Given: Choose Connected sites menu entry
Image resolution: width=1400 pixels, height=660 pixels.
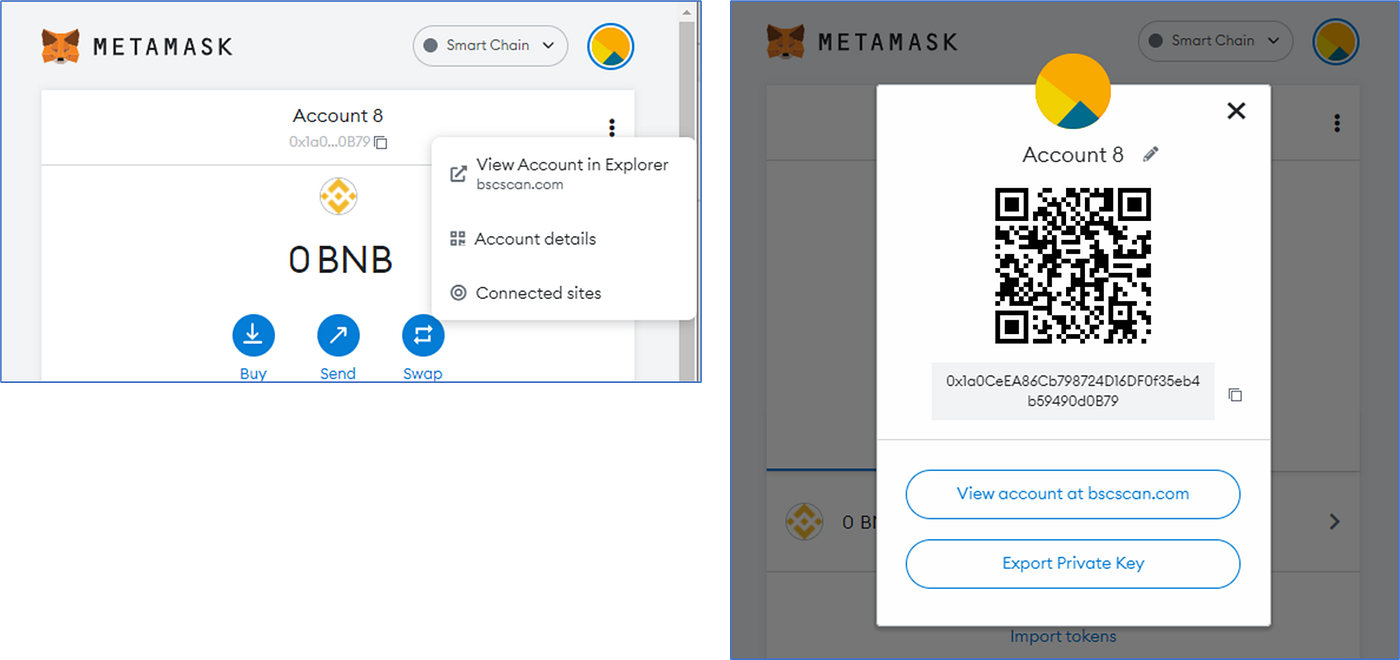Looking at the screenshot, I should 537,292.
